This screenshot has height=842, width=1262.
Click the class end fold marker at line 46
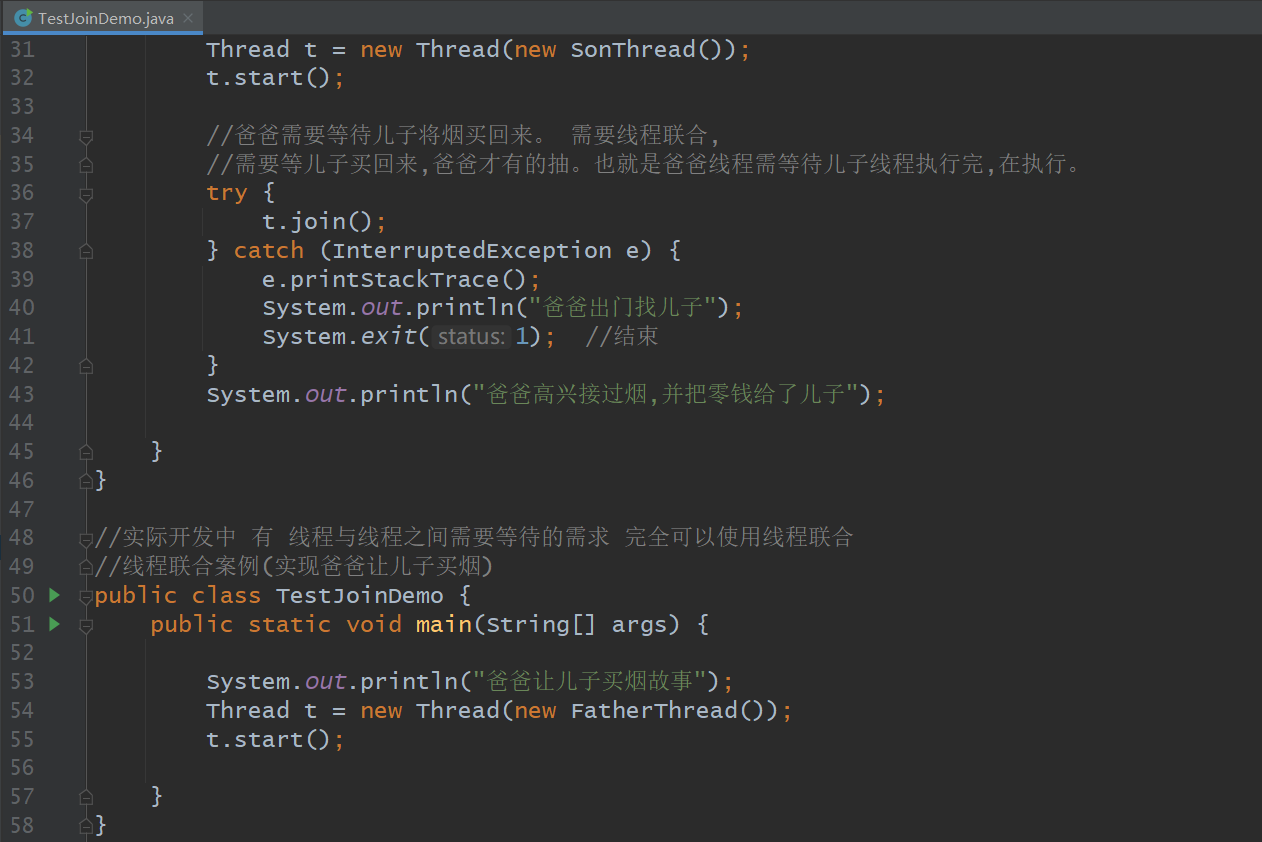86,481
